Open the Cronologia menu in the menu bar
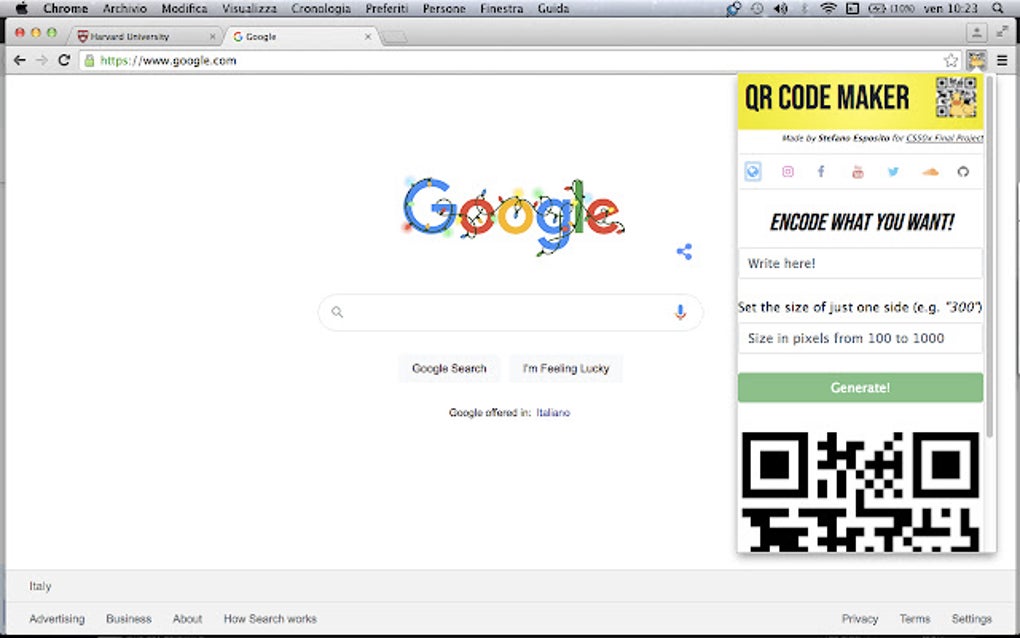Screen dimensions: 1020x638 pos(320,8)
